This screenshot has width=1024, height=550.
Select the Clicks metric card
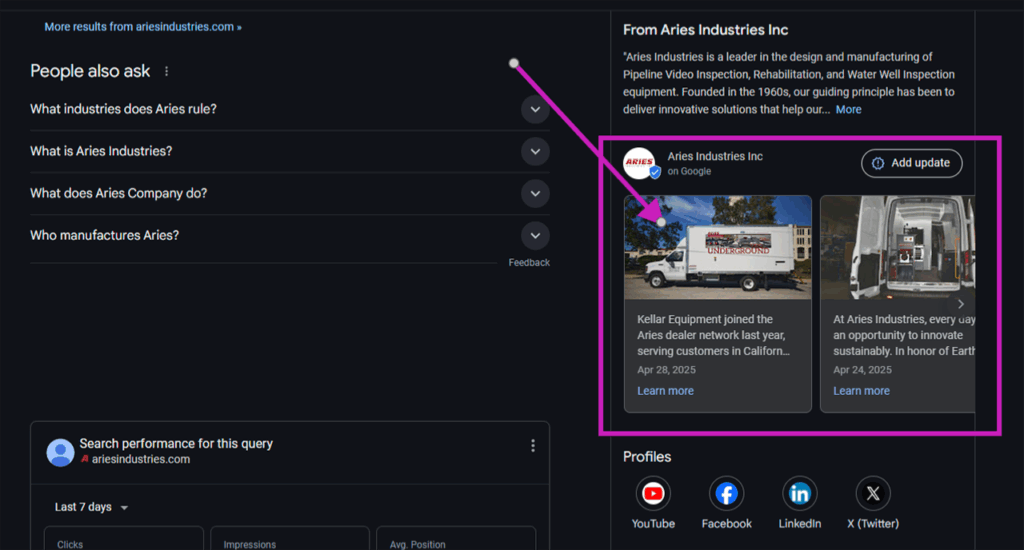(x=123, y=538)
